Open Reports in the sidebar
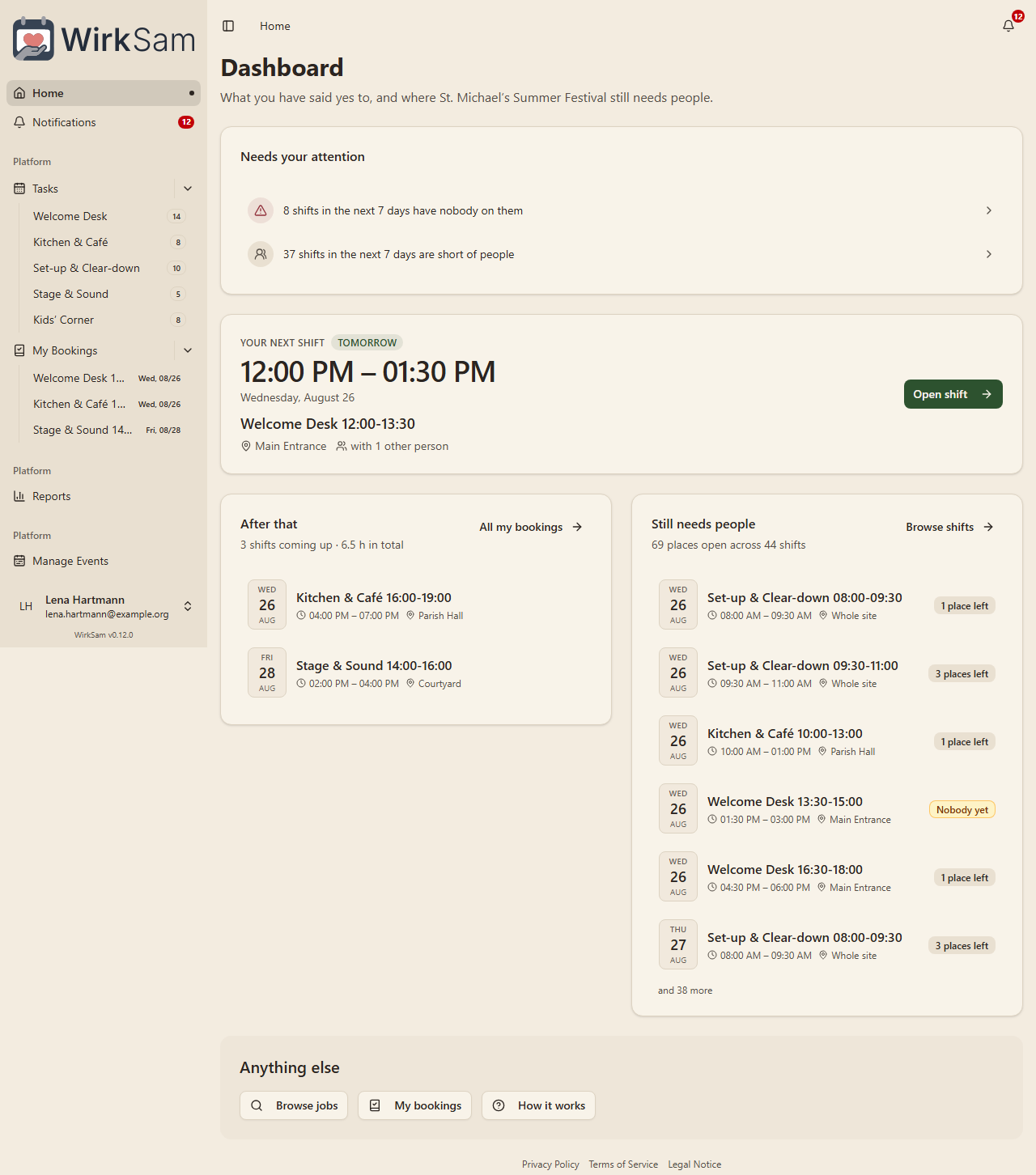 click(x=104, y=496)
